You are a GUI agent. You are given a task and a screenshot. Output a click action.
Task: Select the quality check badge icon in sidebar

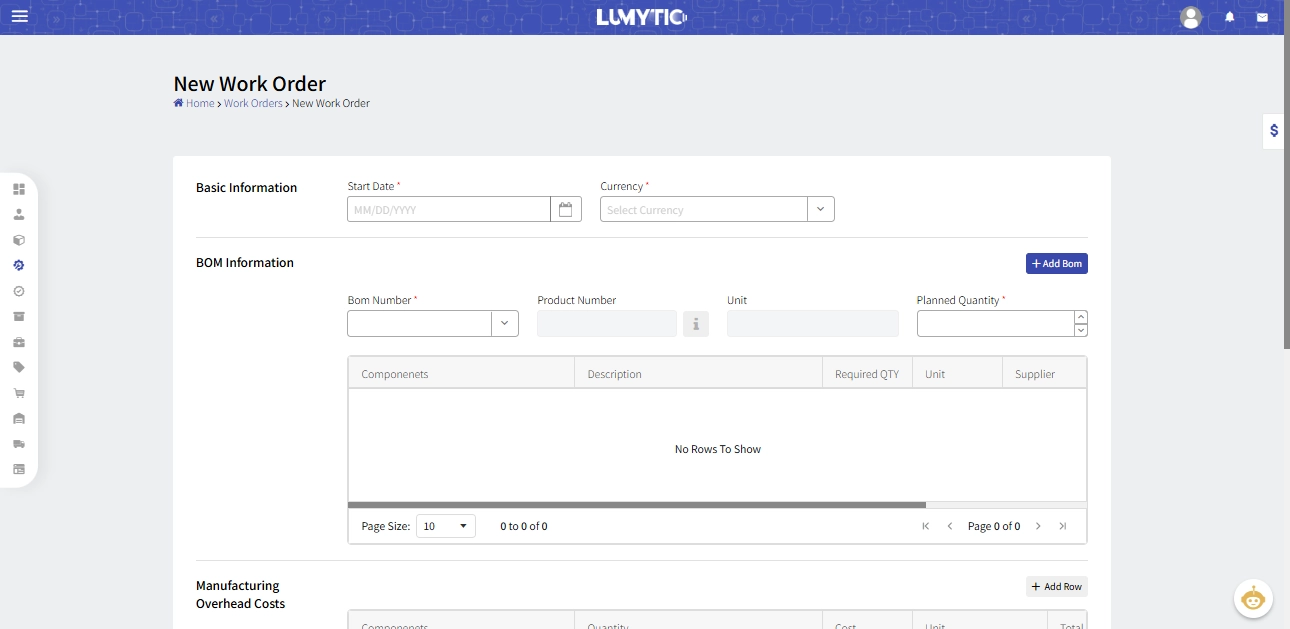coord(18,291)
